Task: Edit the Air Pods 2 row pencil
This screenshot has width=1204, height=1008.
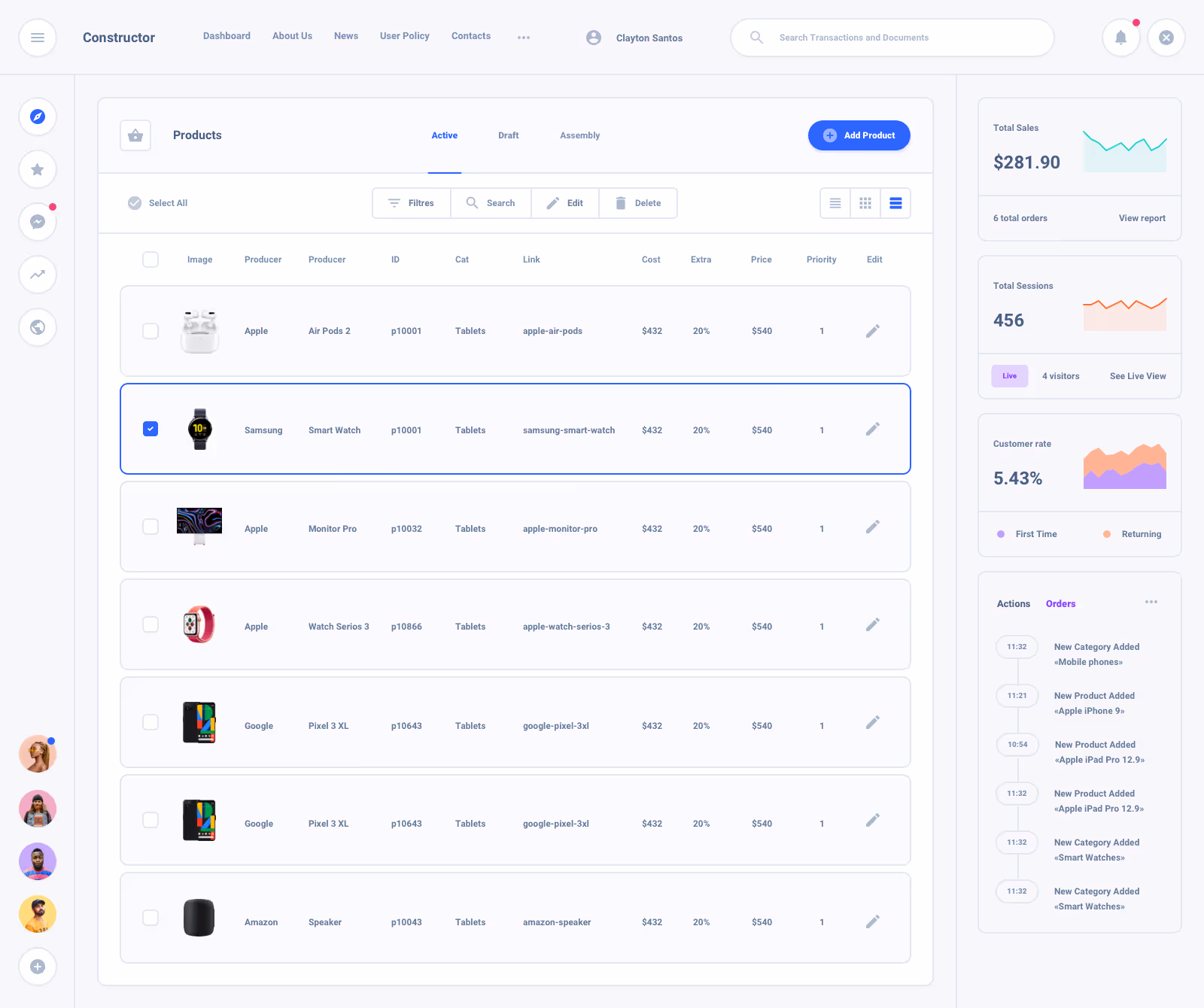Action: pos(873,331)
